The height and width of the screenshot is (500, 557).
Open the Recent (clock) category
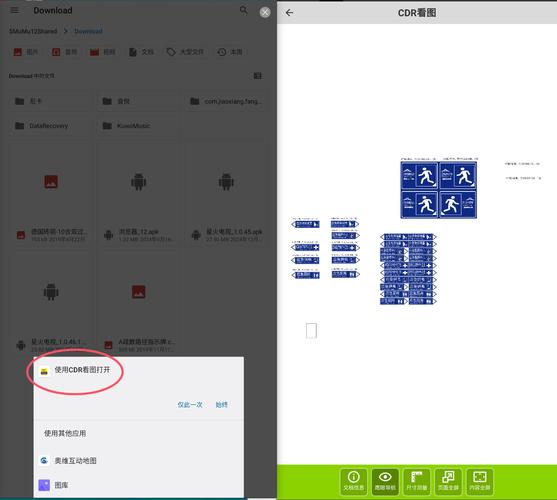click(230, 52)
